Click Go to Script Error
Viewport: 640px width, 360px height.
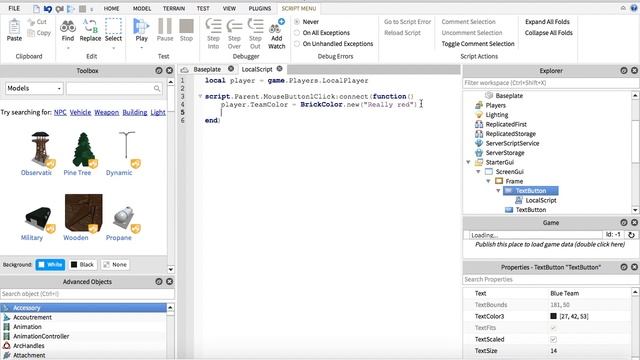point(407,22)
